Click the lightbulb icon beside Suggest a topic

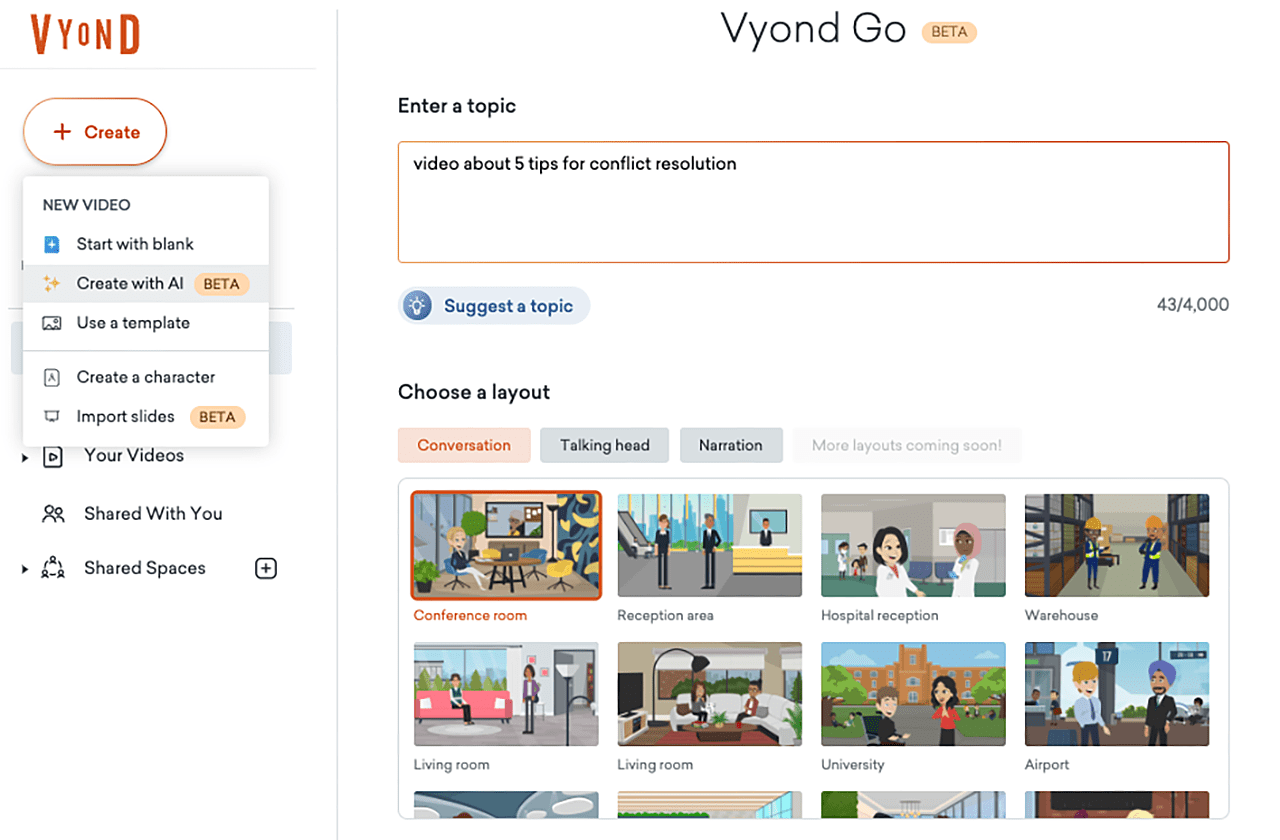(x=417, y=306)
